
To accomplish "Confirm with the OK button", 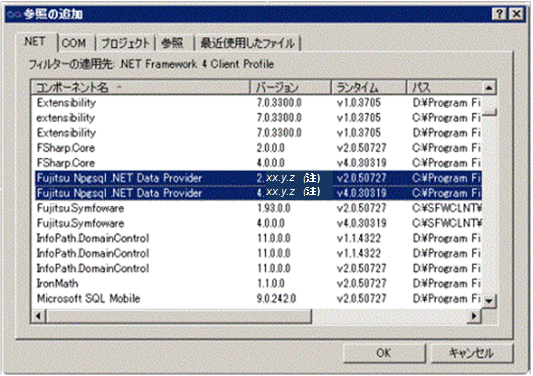I will [384, 353].
